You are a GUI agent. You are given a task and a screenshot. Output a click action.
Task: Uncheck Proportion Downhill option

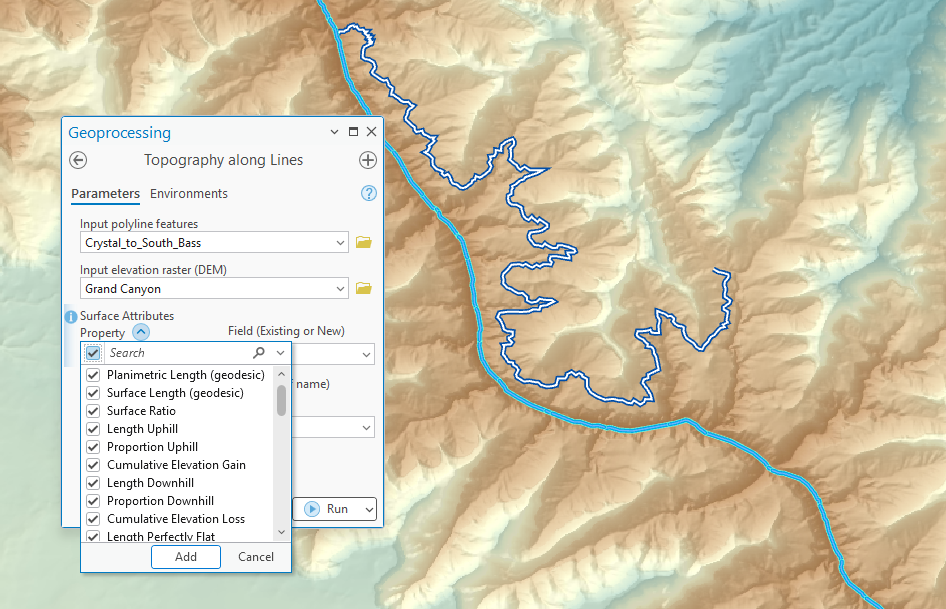point(93,501)
